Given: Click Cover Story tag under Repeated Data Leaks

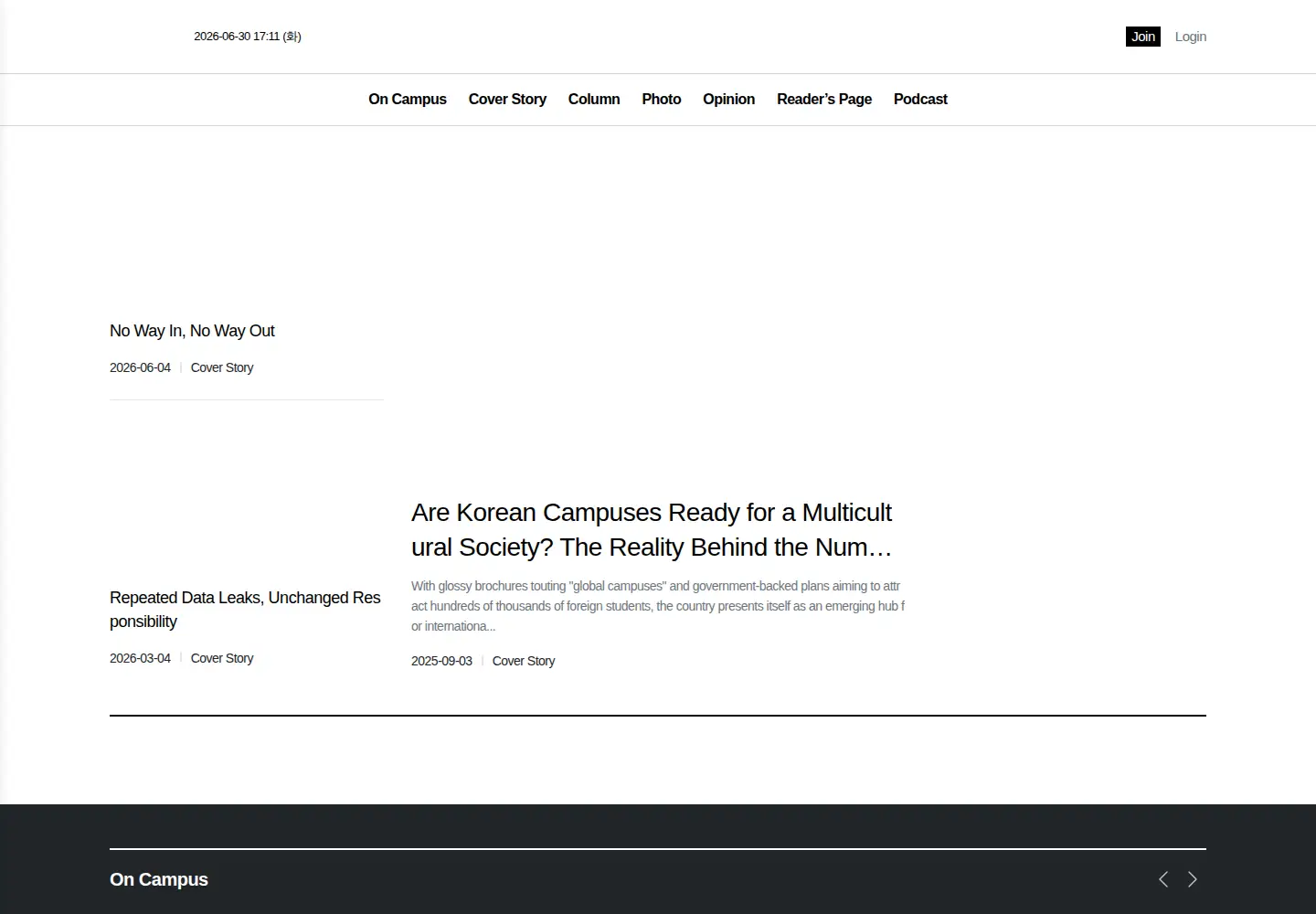Looking at the screenshot, I should point(222,658).
